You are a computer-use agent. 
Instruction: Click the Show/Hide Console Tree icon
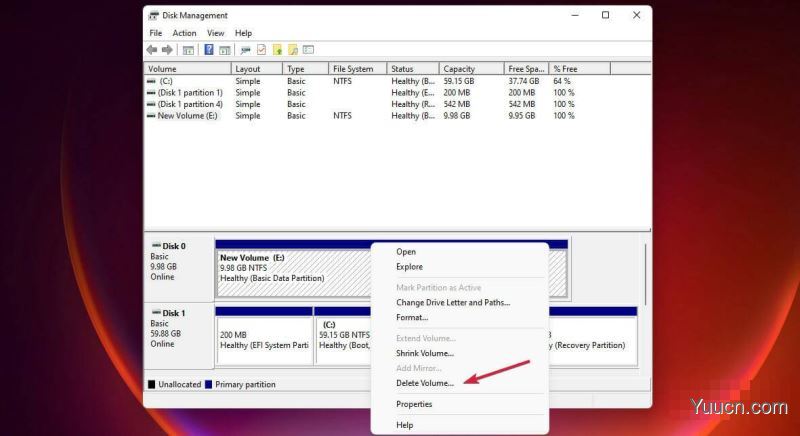pos(188,50)
